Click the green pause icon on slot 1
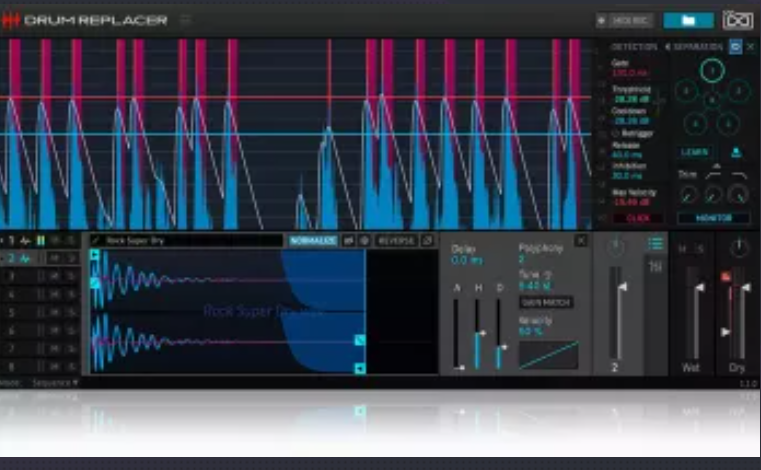Viewport: 761px width, 470px height. (x=41, y=241)
